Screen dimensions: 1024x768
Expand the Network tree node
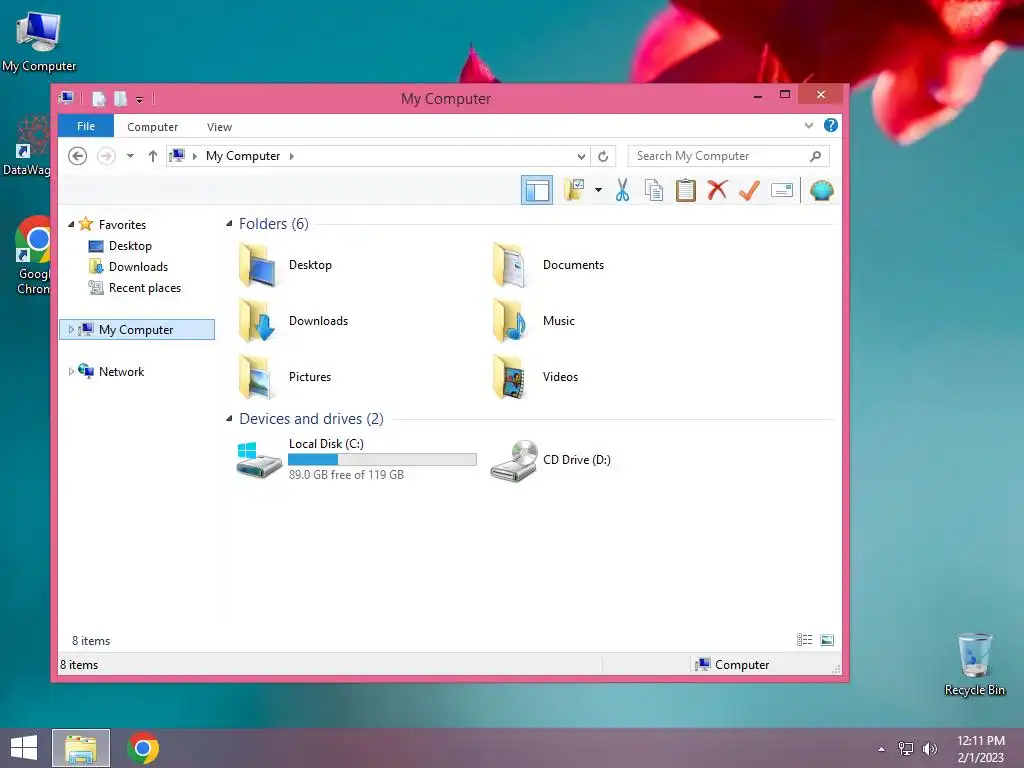coord(71,372)
